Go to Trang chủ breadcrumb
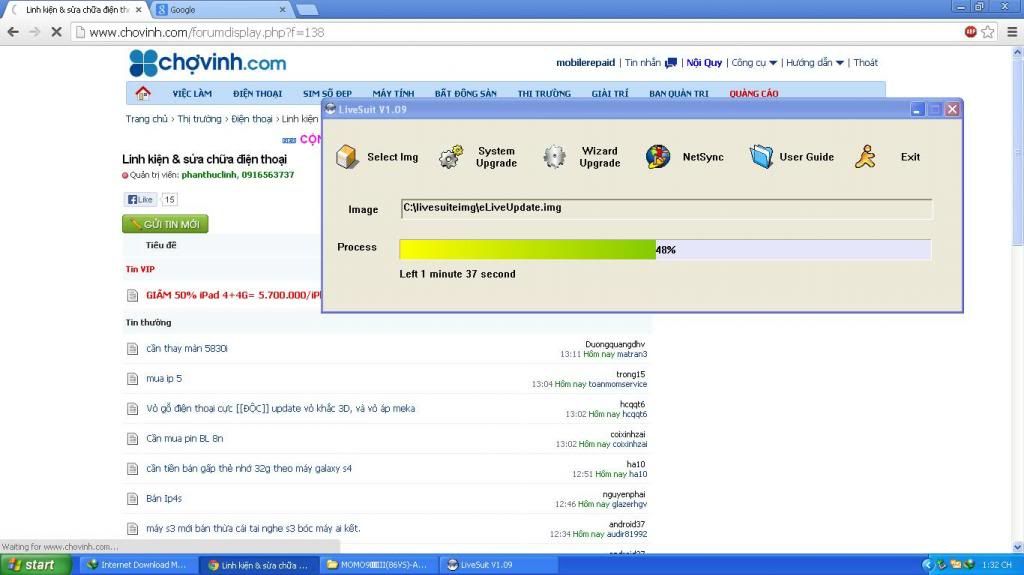The height and width of the screenshot is (575, 1024). 146,119
